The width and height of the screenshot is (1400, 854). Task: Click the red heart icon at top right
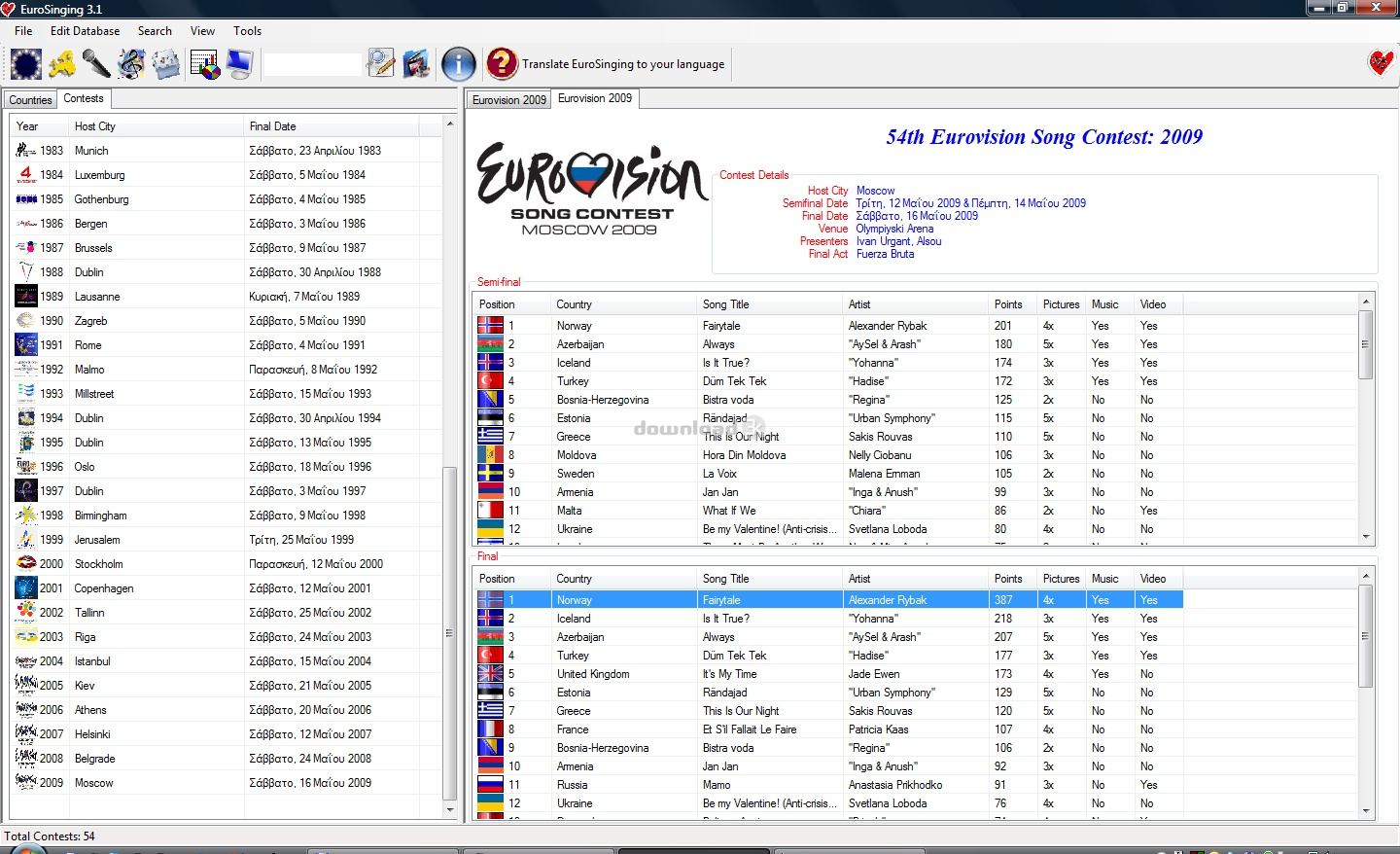[1381, 62]
